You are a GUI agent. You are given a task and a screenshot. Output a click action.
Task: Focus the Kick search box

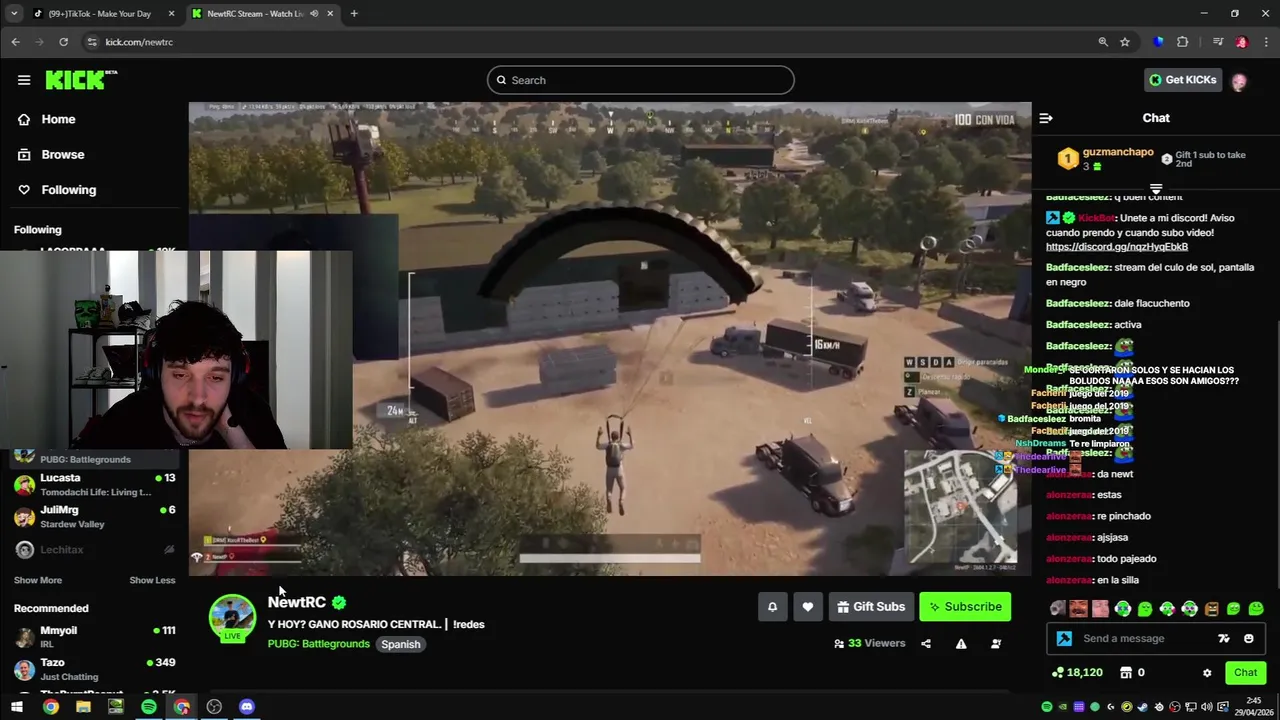click(x=641, y=80)
